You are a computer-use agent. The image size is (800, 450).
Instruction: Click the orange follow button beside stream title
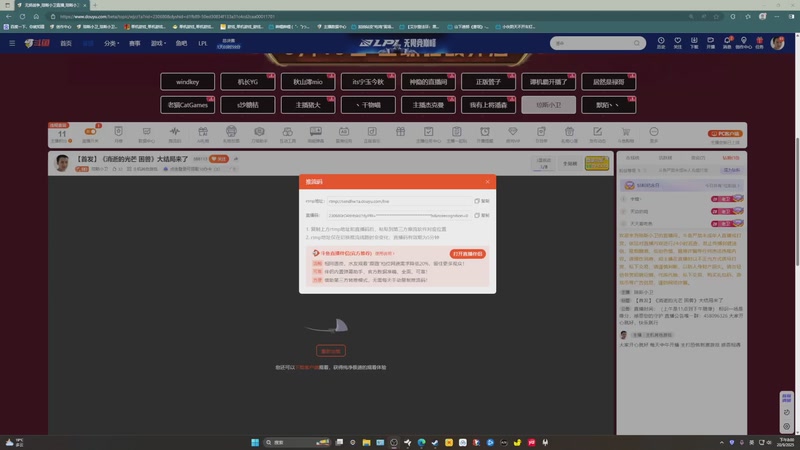[219, 159]
